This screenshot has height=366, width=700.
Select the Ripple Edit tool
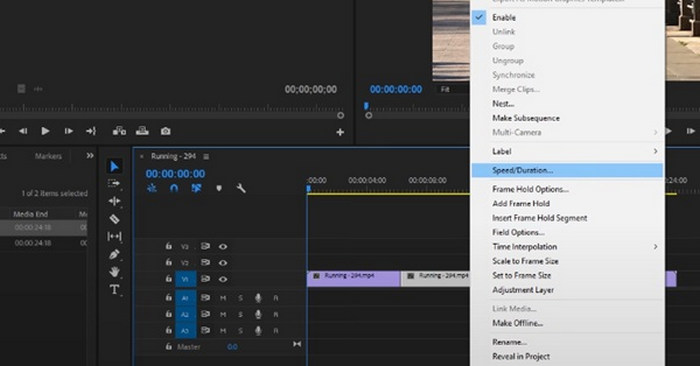pos(114,201)
